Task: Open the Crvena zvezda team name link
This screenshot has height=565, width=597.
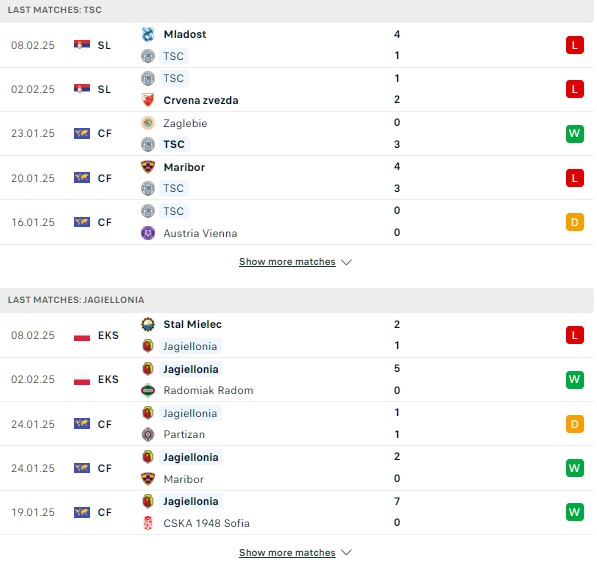Action: click(201, 101)
